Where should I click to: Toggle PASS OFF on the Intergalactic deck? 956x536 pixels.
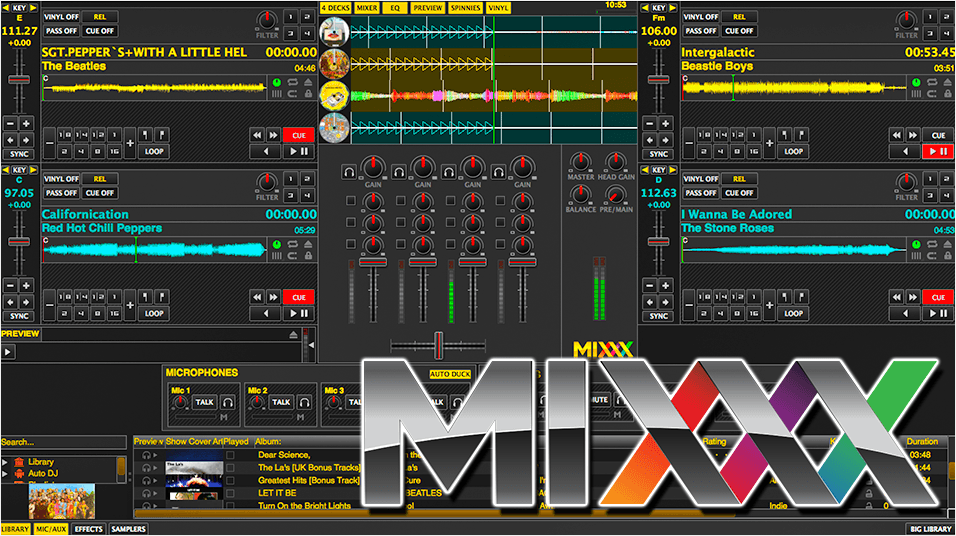pyautogui.click(x=702, y=31)
